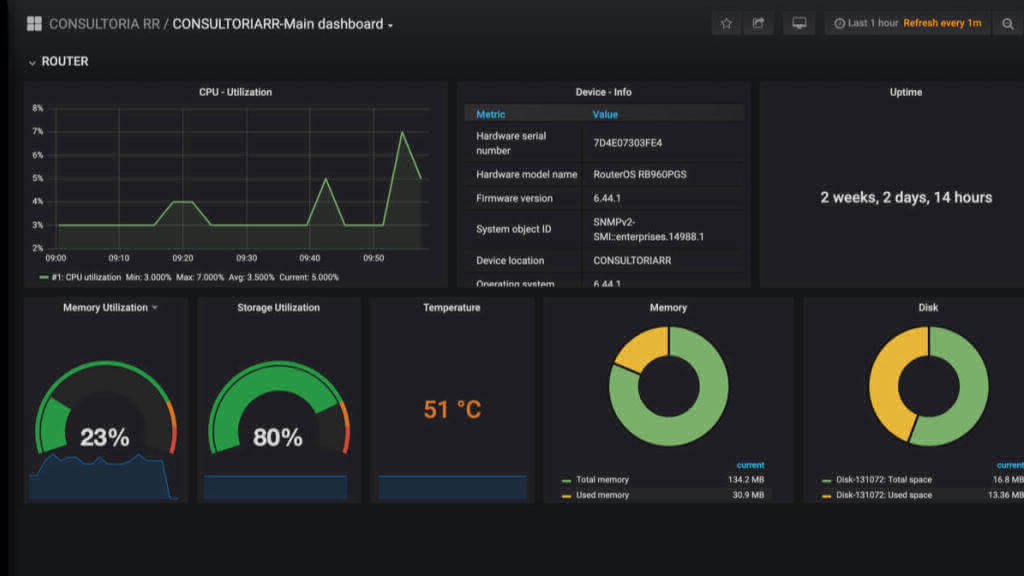The image size is (1024, 576).
Task: Click the Disk Total space green swatch
Action: click(x=826, y=481)
